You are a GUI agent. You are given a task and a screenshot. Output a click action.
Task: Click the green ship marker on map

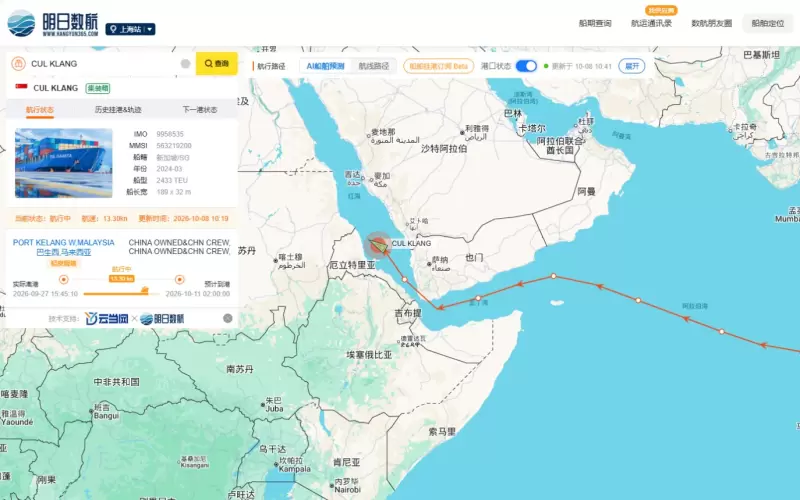379,246
